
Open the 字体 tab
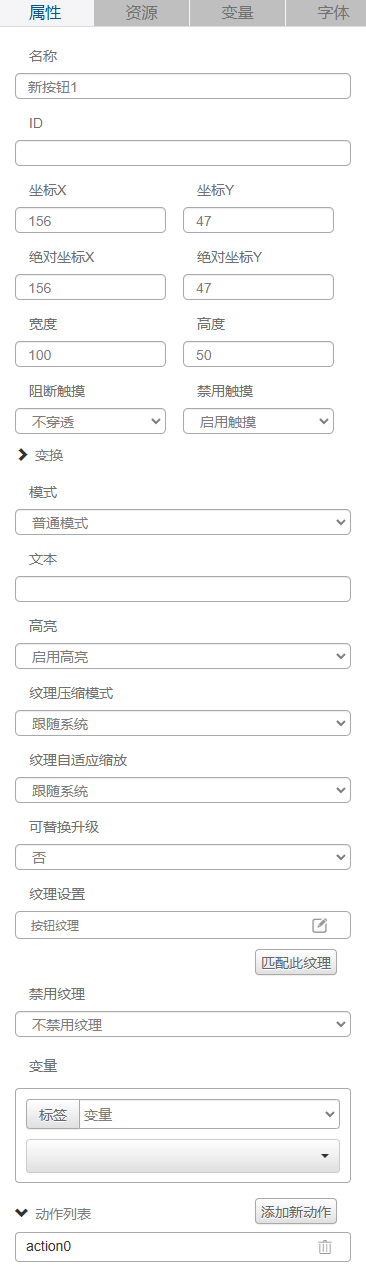click(326, 13)
